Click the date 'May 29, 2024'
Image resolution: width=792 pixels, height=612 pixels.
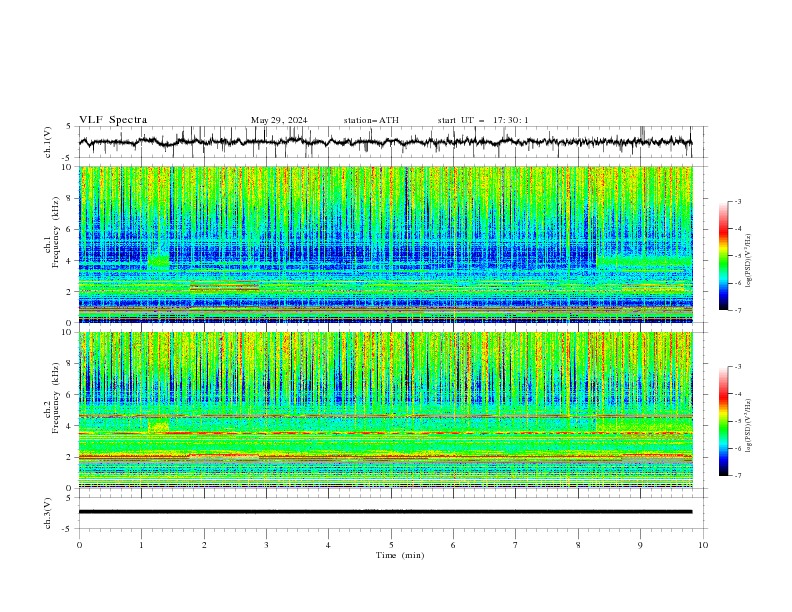[x=279, y=120]
